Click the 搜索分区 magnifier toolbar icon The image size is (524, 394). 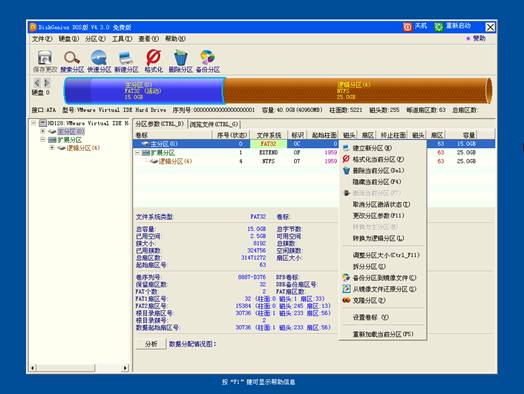click(72, 57)
